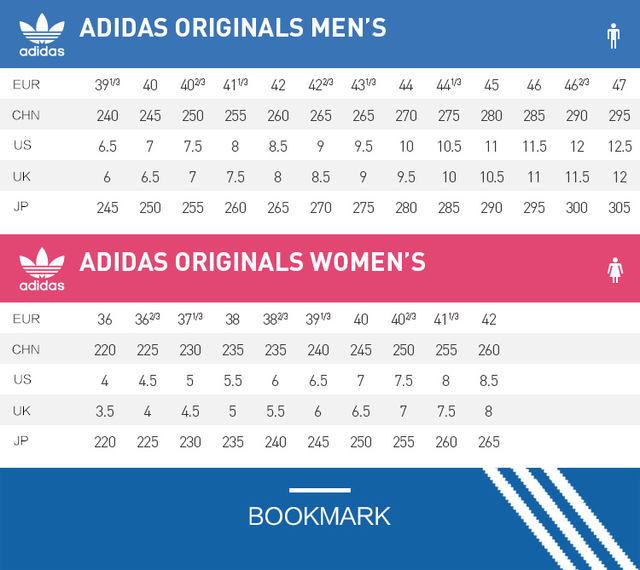Viewport: 640px width, 570px height.
Task: Click the male figure icon
Action: [x=613, y=36]
